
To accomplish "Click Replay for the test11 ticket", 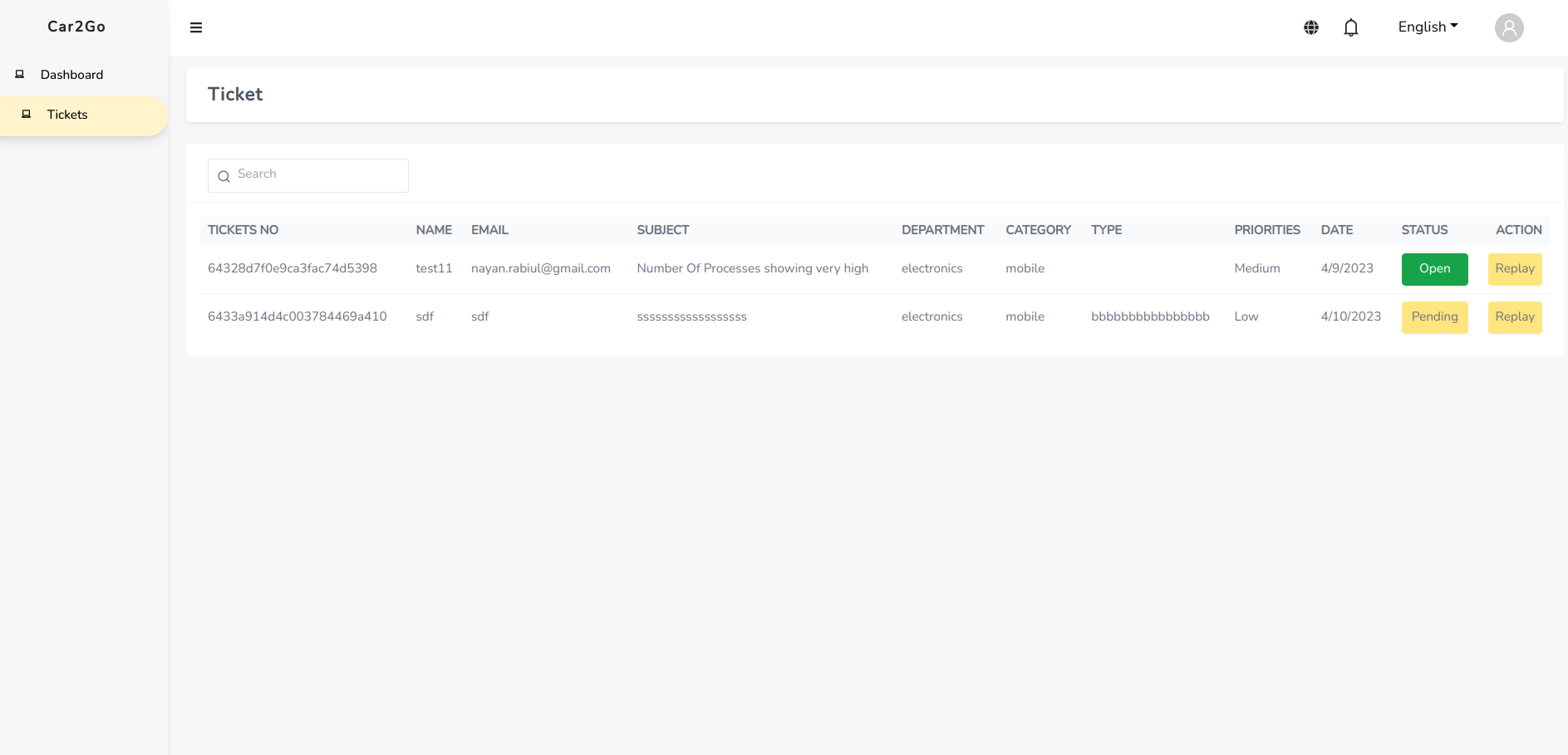I will point(1514,269).
